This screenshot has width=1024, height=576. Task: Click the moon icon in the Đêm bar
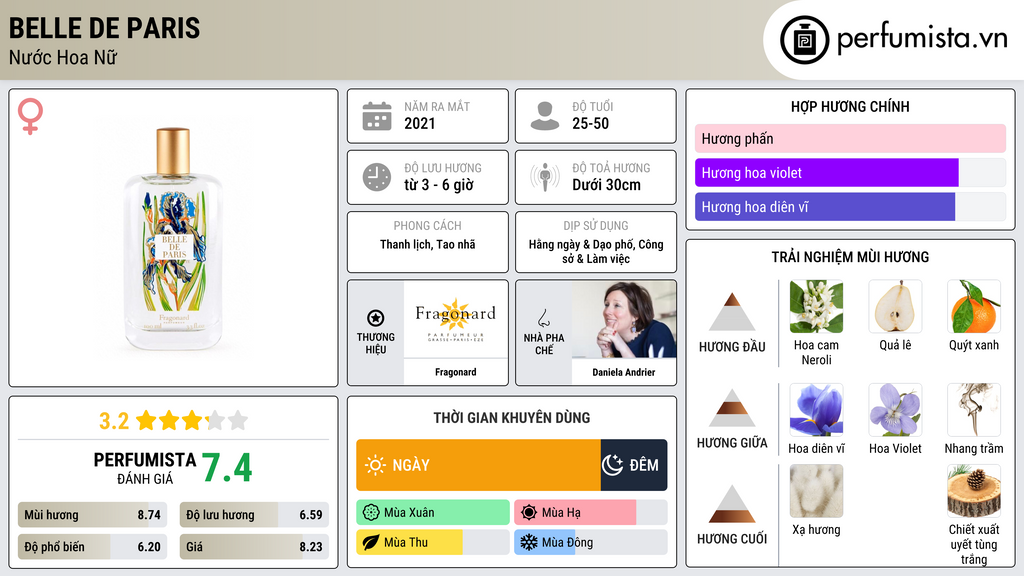pyautogui.click(x=612, y=465)
